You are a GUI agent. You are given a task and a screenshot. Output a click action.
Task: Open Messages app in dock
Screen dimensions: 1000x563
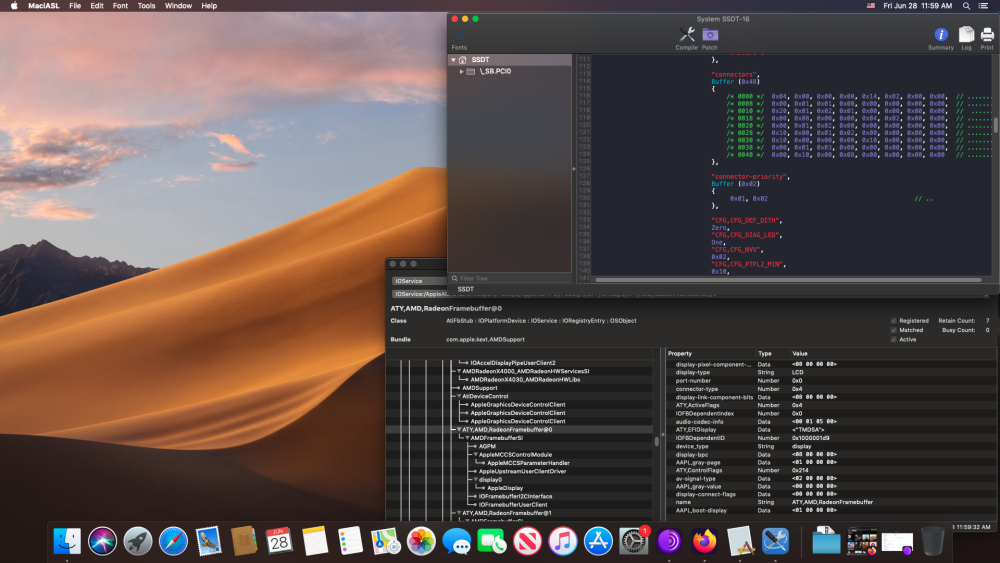[457, 541]
